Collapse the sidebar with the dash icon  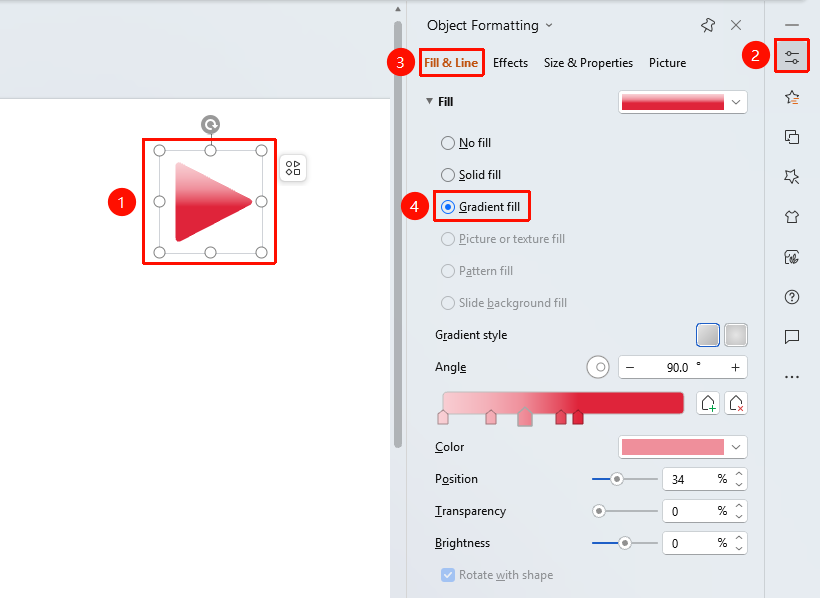pos(792,25)
